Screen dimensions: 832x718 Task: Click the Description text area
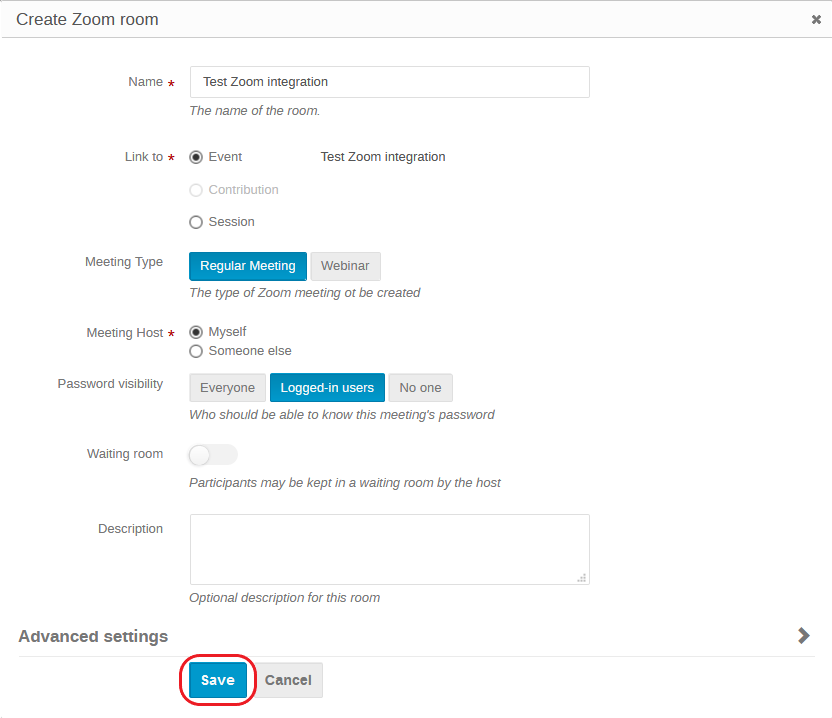pyautogui.click(x=389, y=549)
